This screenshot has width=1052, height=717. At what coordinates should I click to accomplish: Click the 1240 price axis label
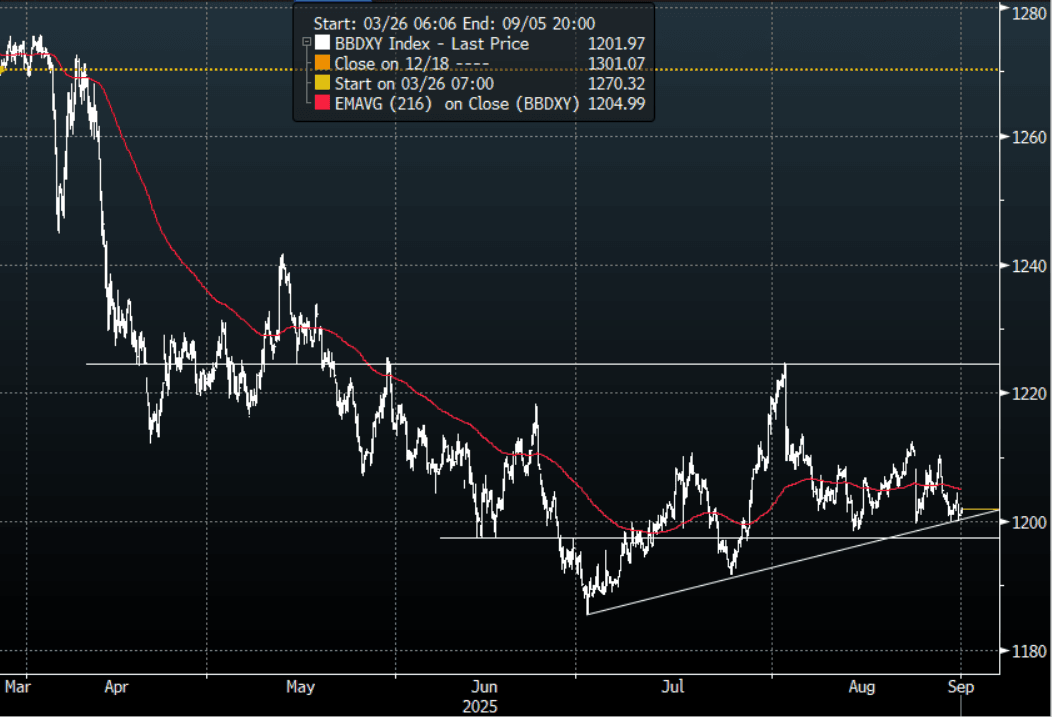coord(1029,266)
